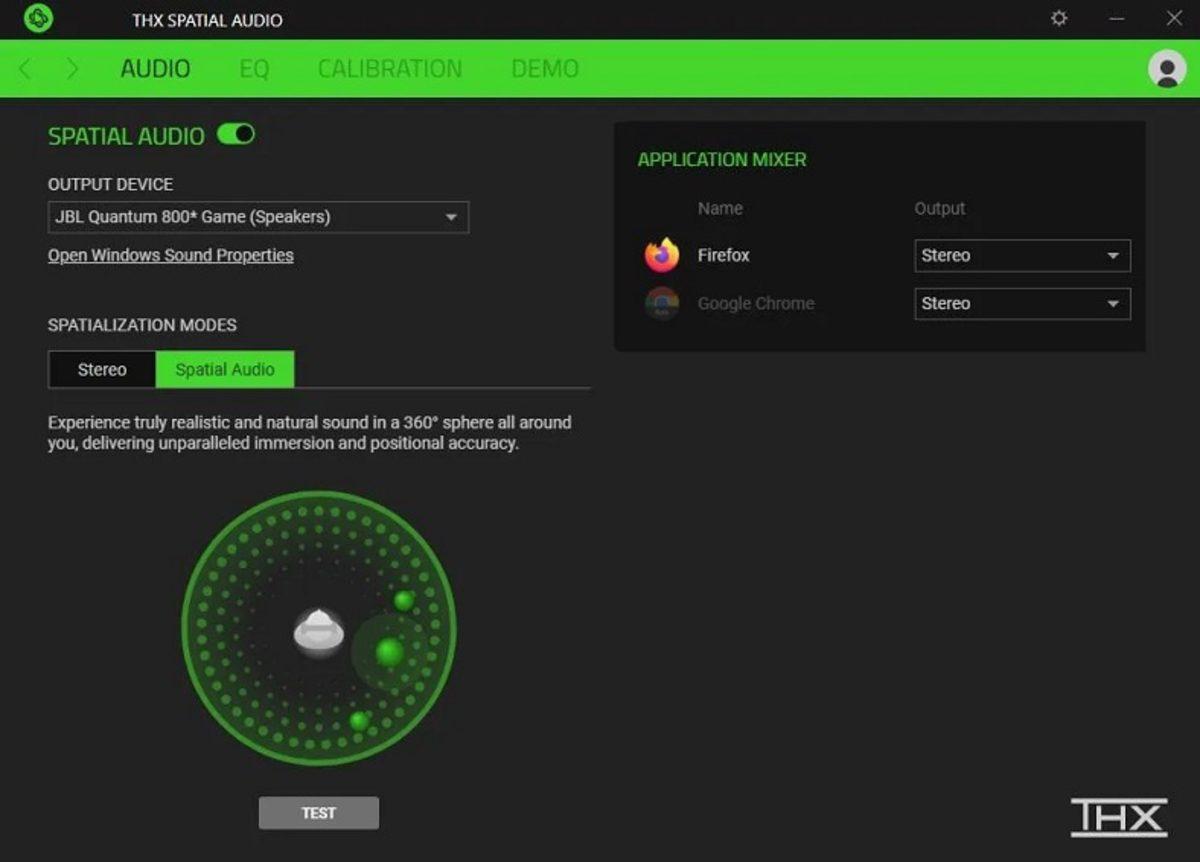The image size is (1200, 862).
Task: Click the Google Chrome app icon
Action: coord(663,303)
